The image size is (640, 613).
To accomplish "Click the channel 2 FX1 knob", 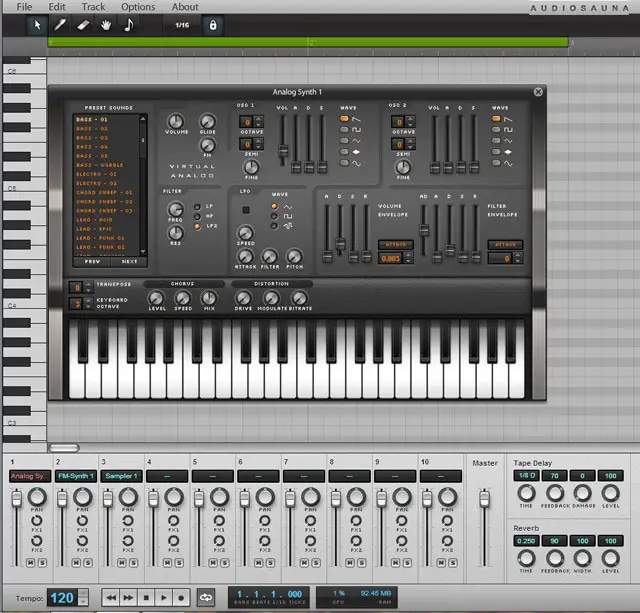I will [x=82, y=520].
